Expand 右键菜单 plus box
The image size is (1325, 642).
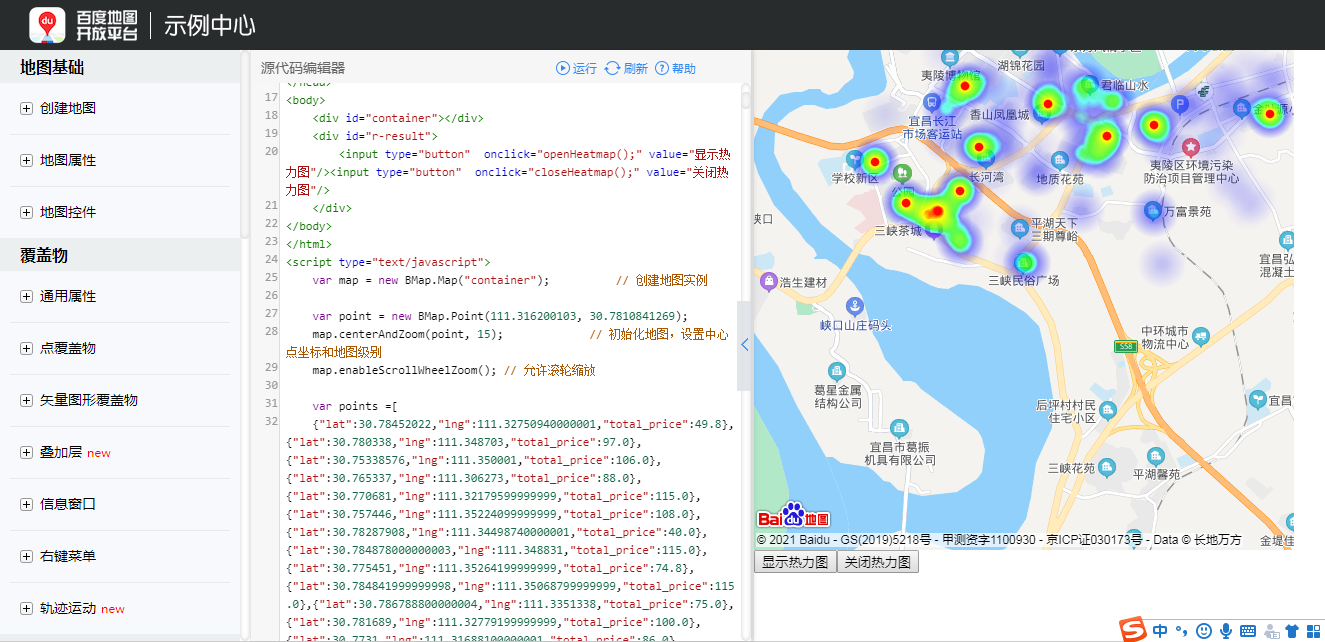[x=27, y=556]
